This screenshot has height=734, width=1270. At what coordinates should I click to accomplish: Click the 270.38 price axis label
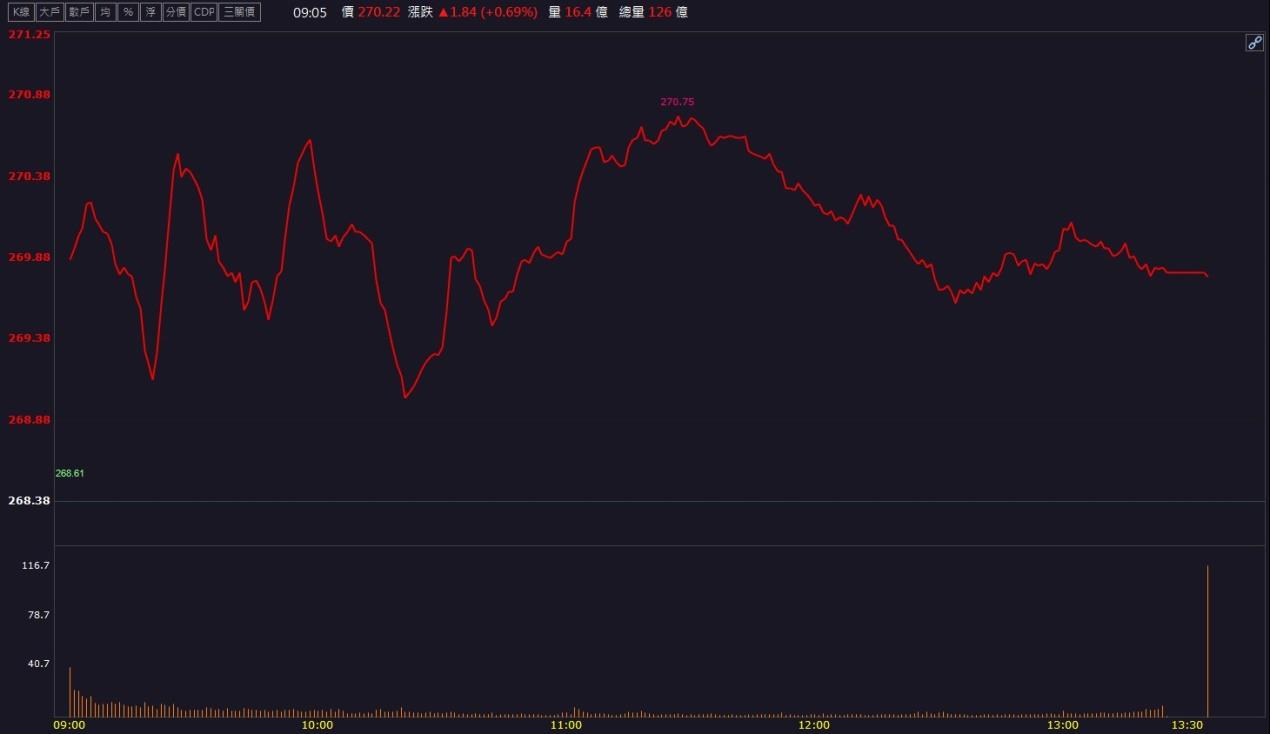[29, 176]
